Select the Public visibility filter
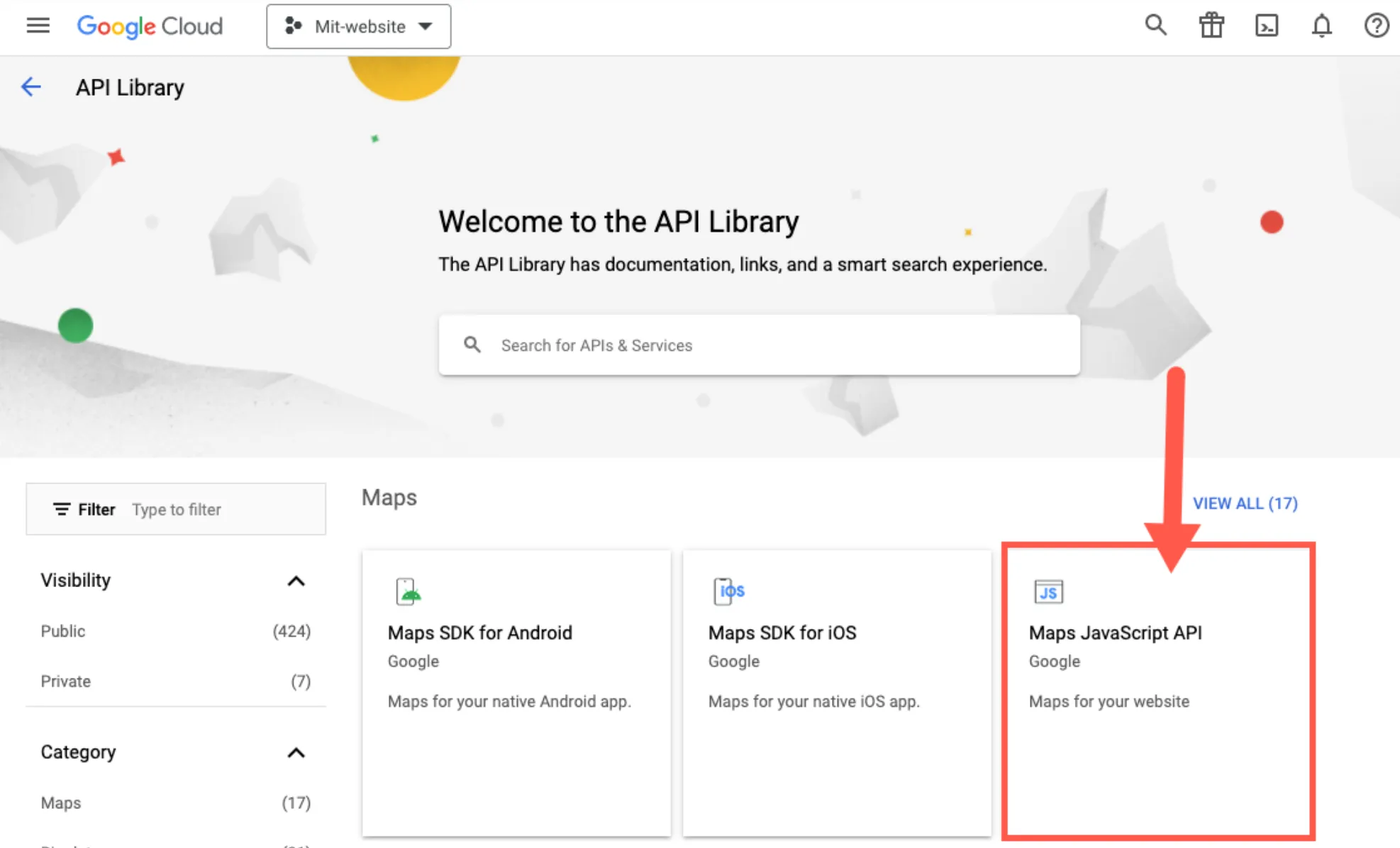This screenshot has height=848, width=1400. pos(63,631)
